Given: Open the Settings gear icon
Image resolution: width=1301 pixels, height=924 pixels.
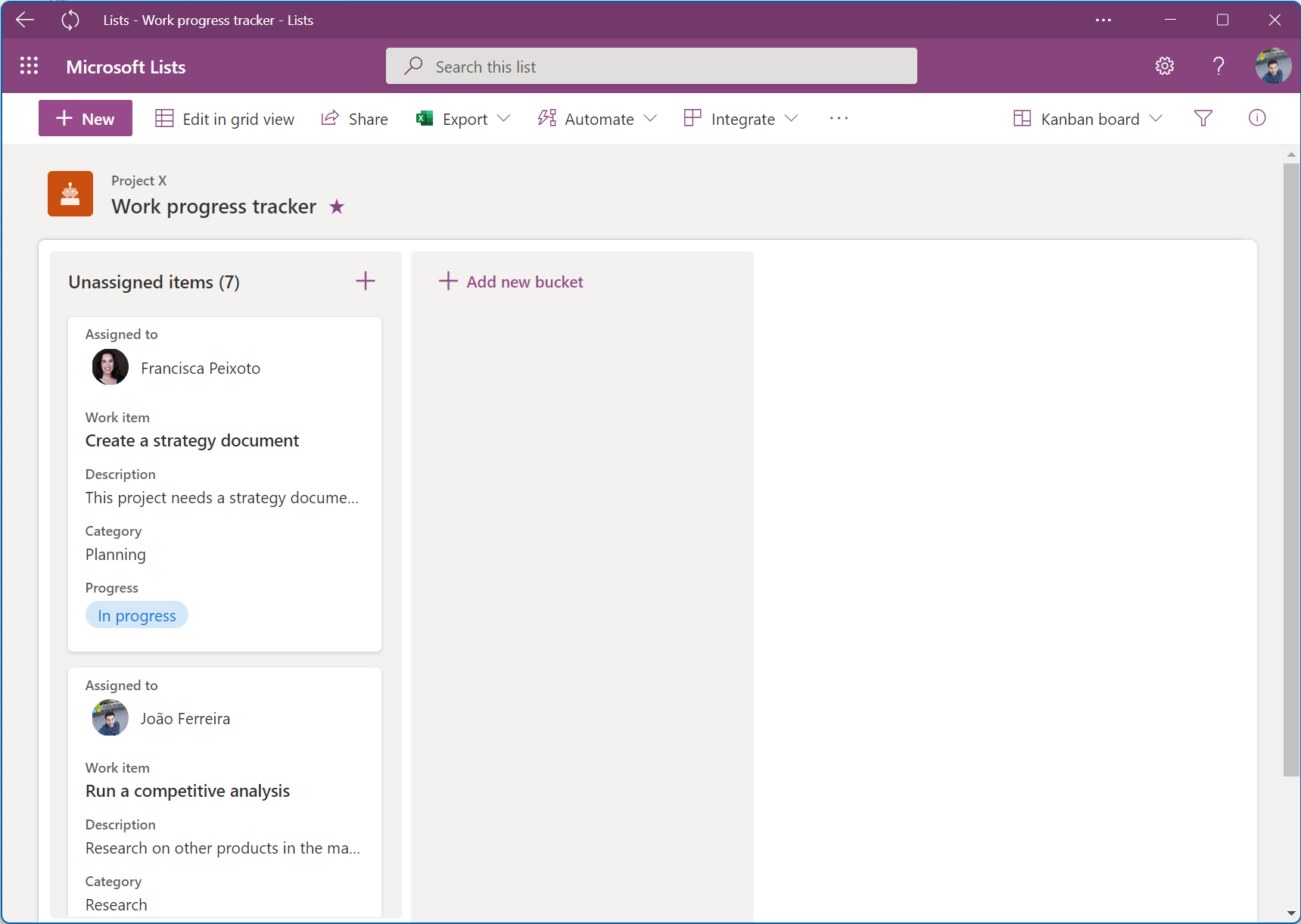Looking at the screenshot, I should tap(1164, 67).
